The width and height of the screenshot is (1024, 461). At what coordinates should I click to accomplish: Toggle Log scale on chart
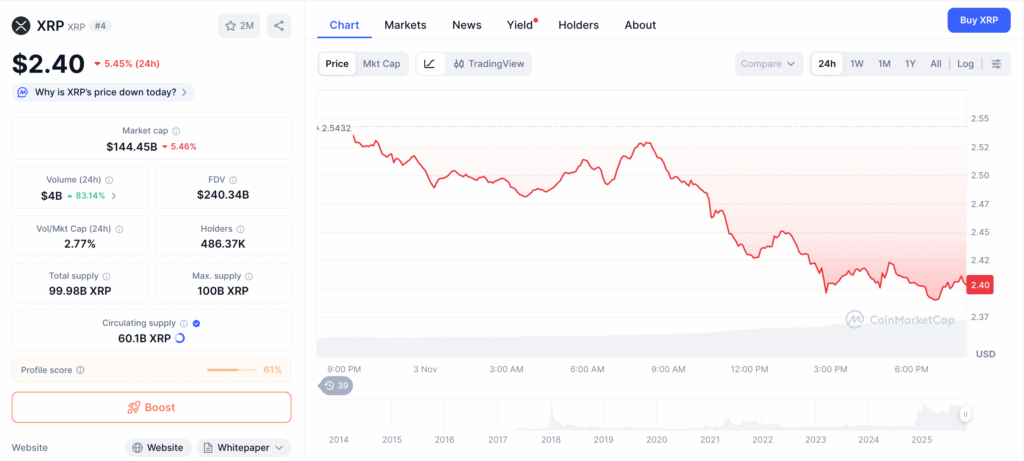[965, 64]
